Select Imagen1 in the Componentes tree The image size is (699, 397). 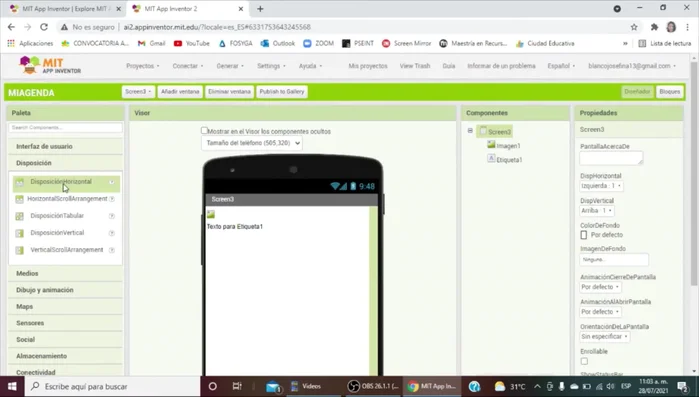508,146
